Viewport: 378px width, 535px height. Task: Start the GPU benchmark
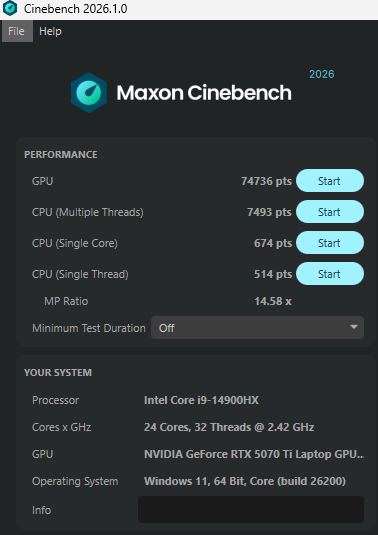tap(330, 181)
